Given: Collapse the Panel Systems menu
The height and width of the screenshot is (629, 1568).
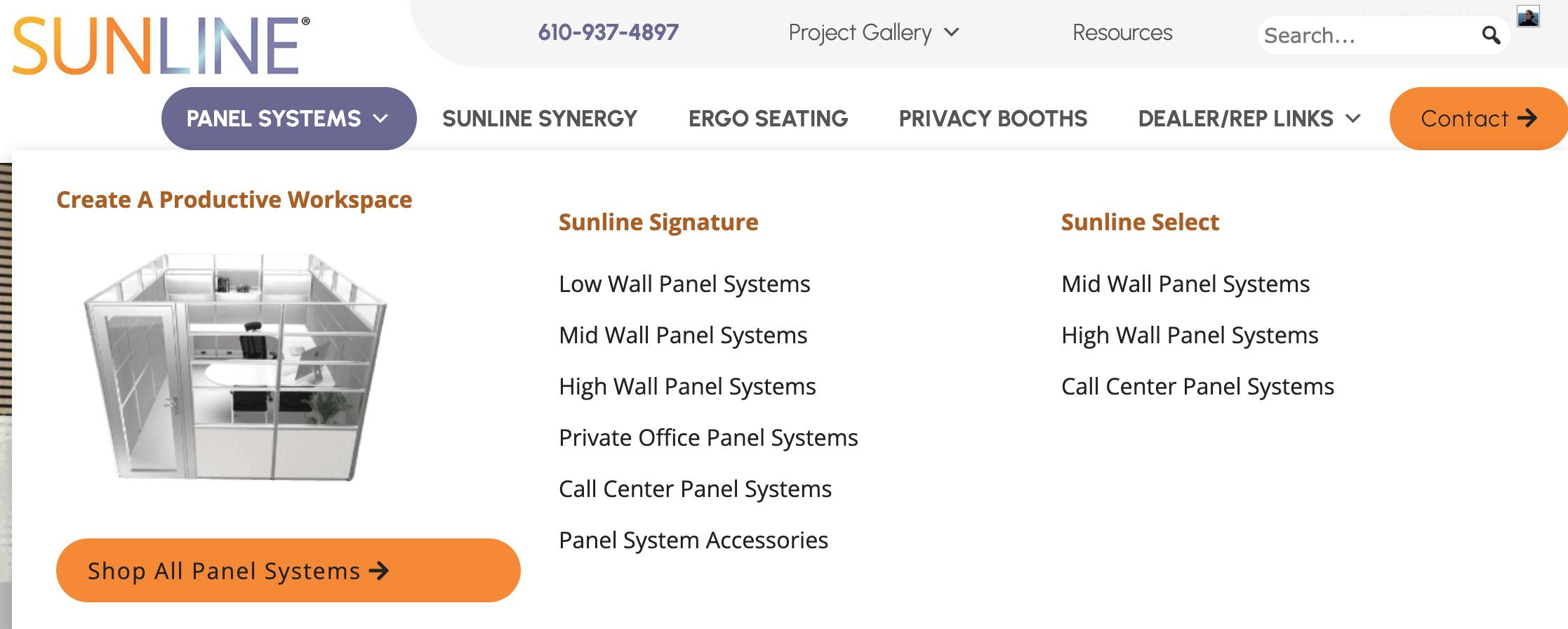Looking at the screenshot, I should coord(288,119).
